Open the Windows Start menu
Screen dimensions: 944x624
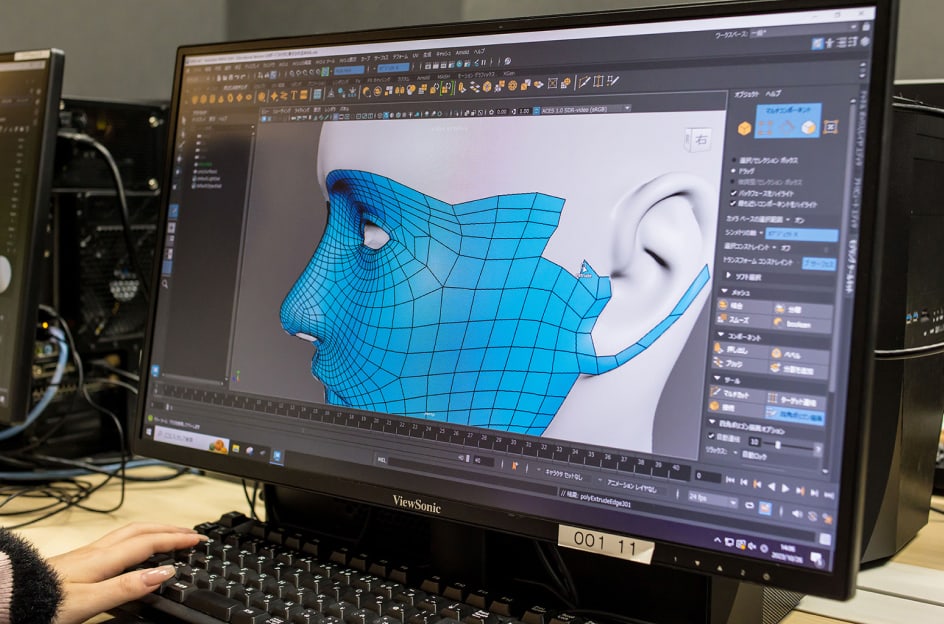click(150, 432)
